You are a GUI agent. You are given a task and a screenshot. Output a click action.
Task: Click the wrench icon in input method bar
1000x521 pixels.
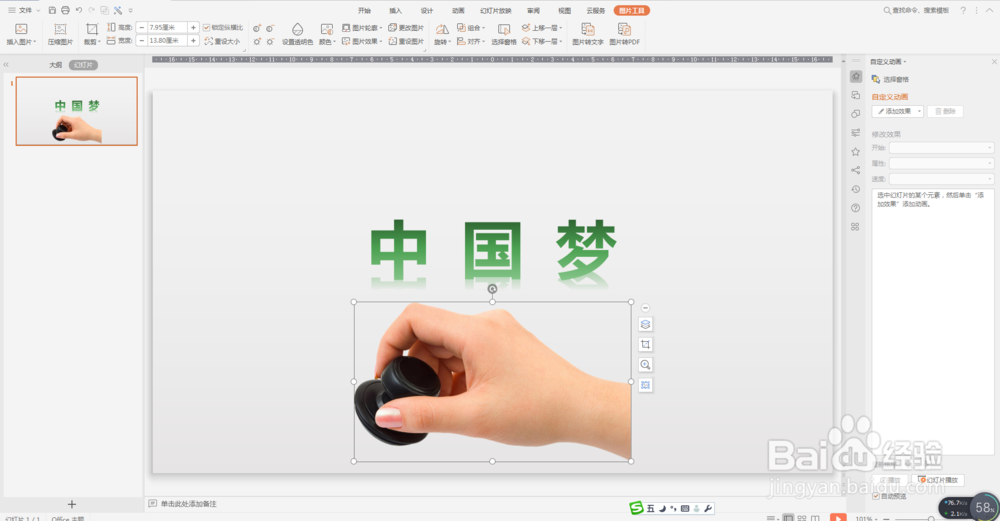point(708,508)
